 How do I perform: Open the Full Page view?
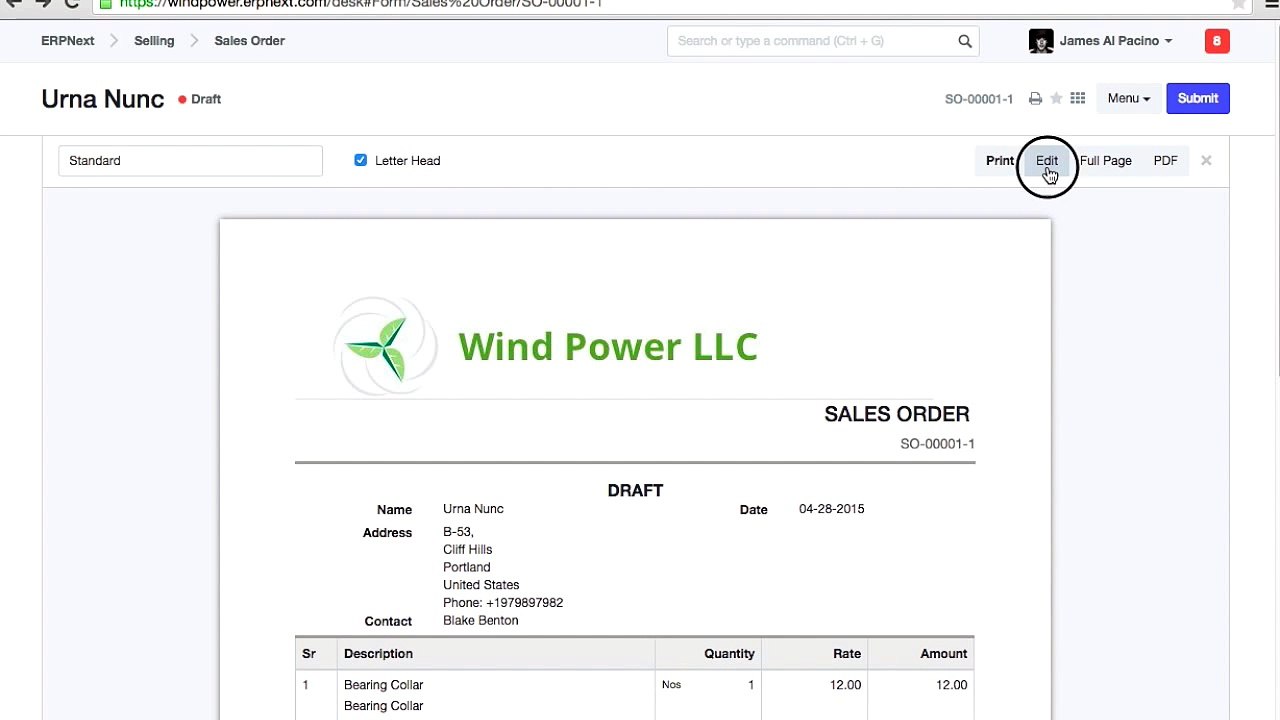coord(1106,160)
